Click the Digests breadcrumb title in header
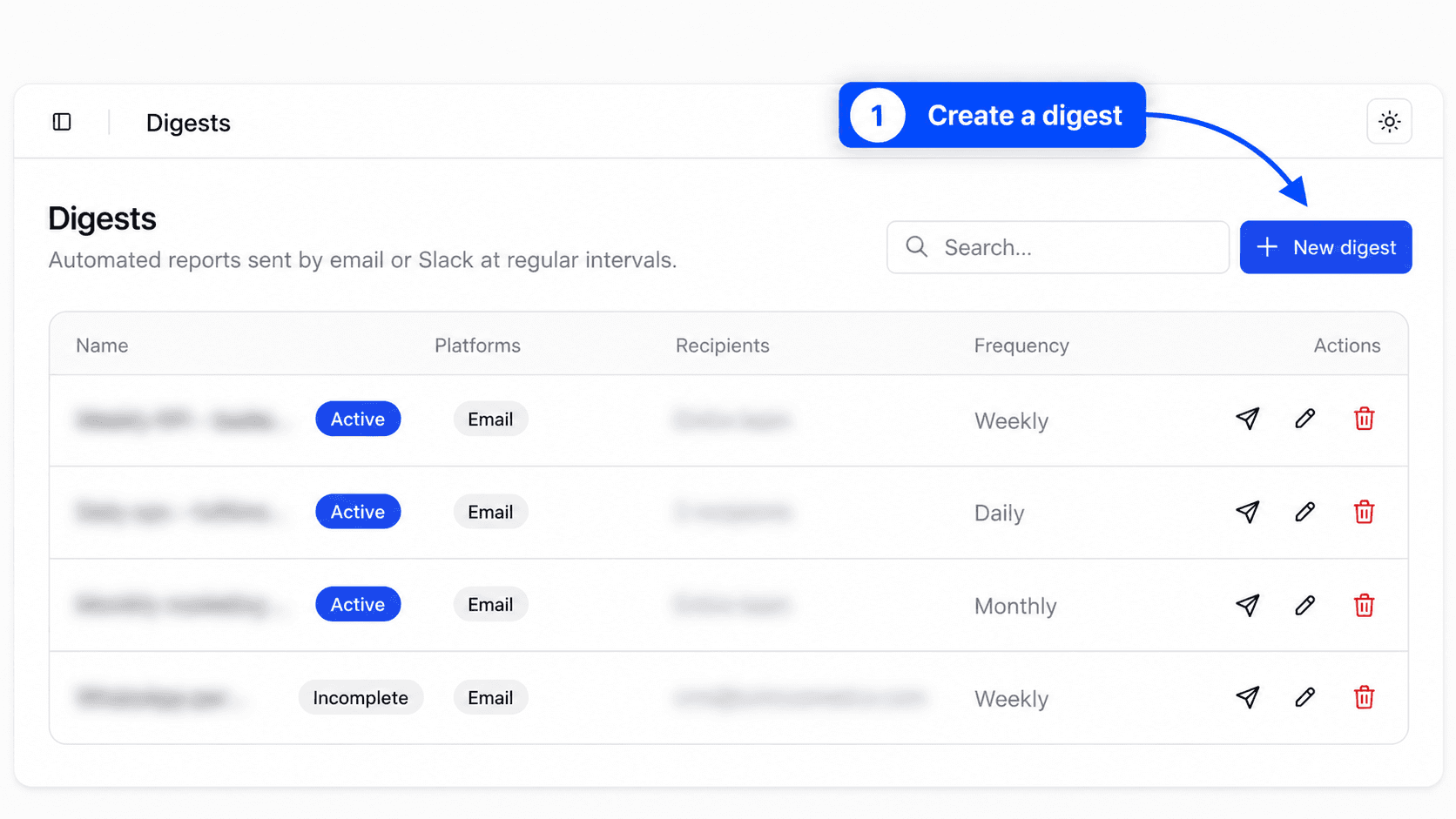 click(x=188, y=123)
